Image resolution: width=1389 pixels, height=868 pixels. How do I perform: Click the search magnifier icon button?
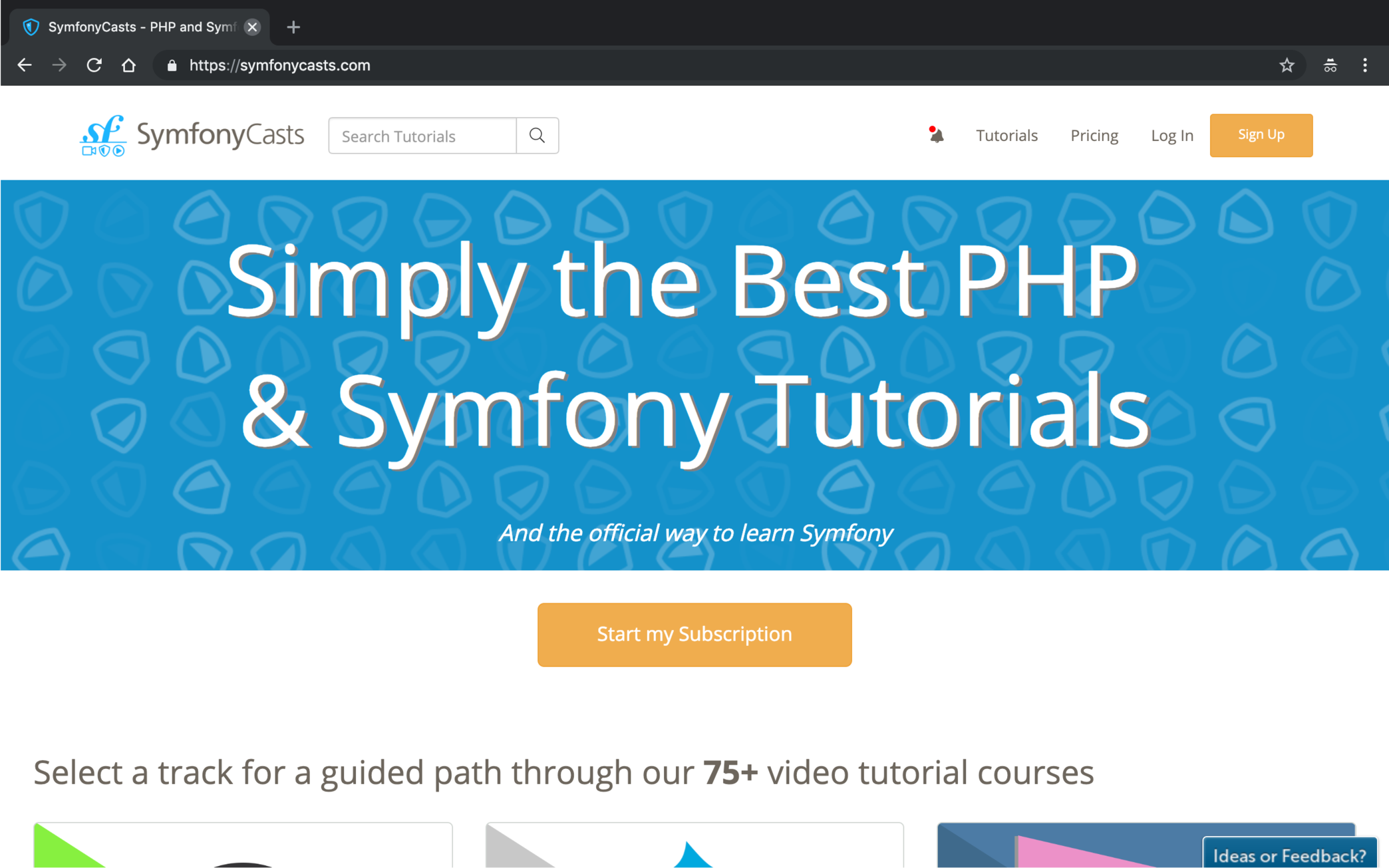(x=537, y=136)
